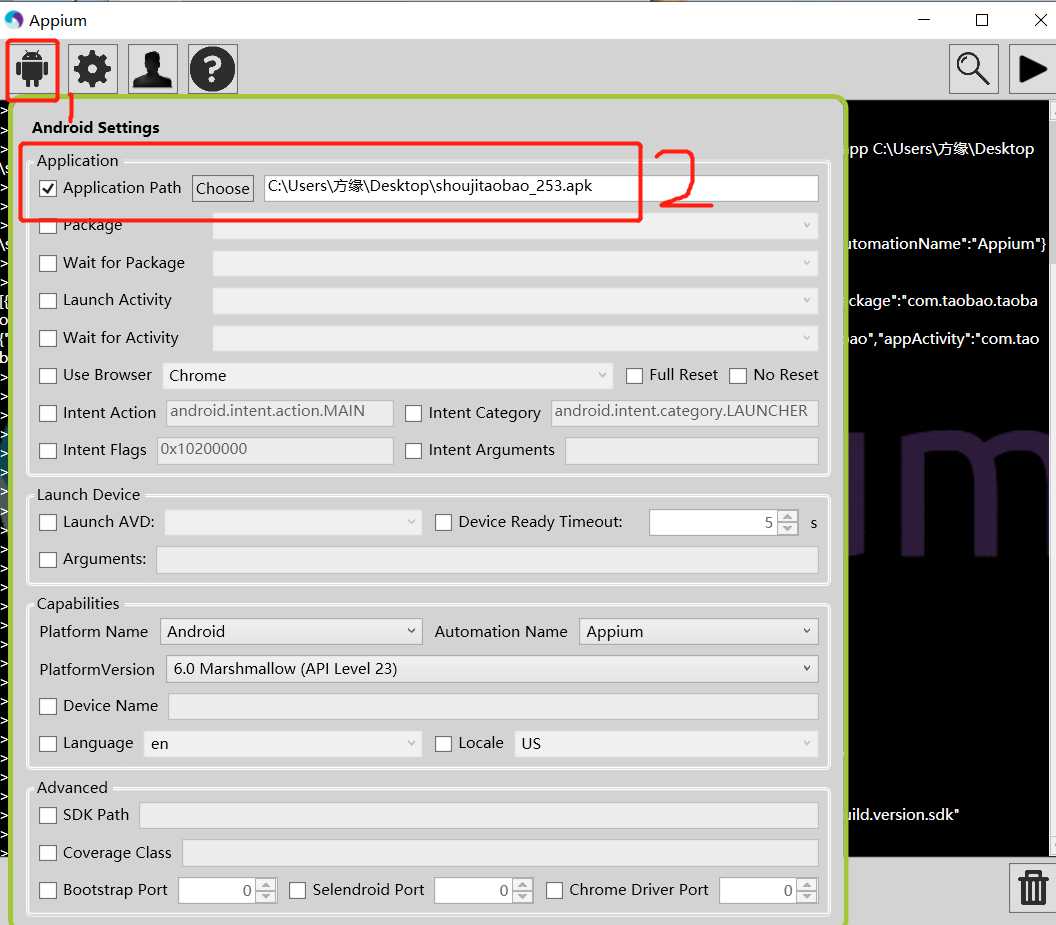Check the Full Reset option

[634, 376]
